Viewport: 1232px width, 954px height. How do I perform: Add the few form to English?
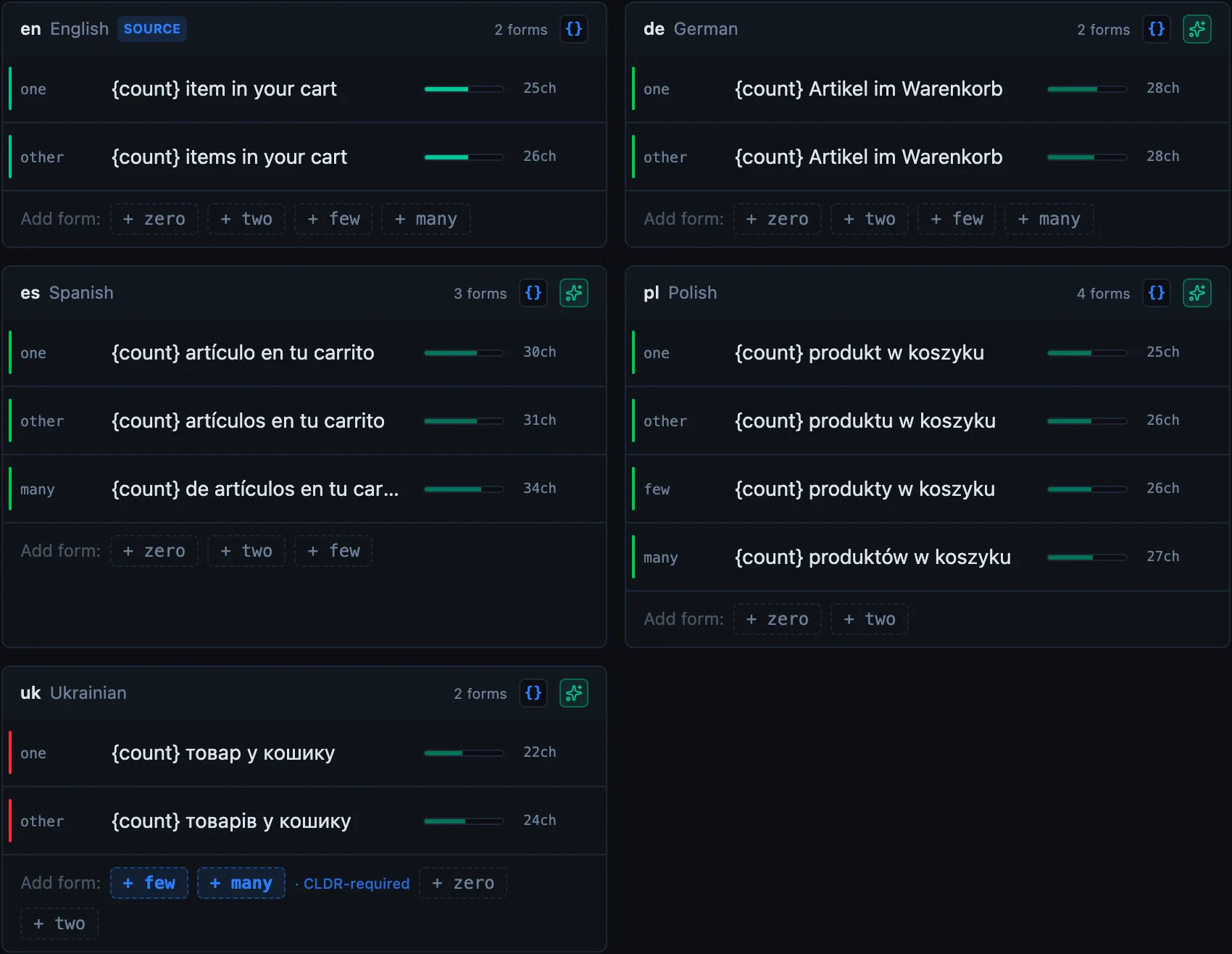333,219
